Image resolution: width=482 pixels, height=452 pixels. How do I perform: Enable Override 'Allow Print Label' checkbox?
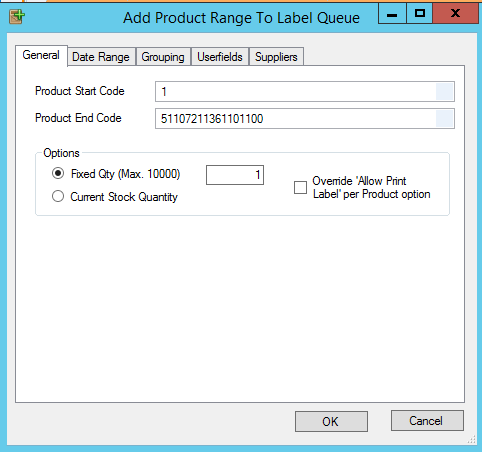pyautogui.click(x=300, y=187)
